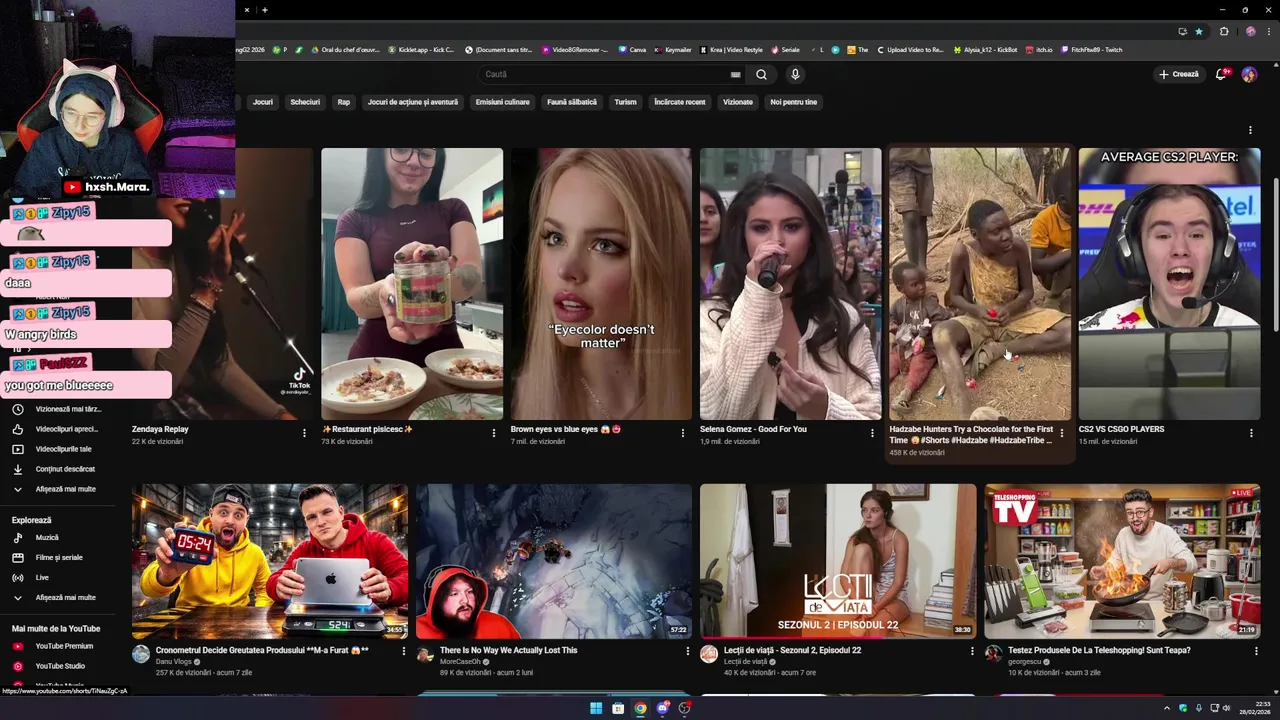Select the Jocuri filter chip
Image resolution: width=1280 pixels, height=720 pixels.
tap(263, 102)
